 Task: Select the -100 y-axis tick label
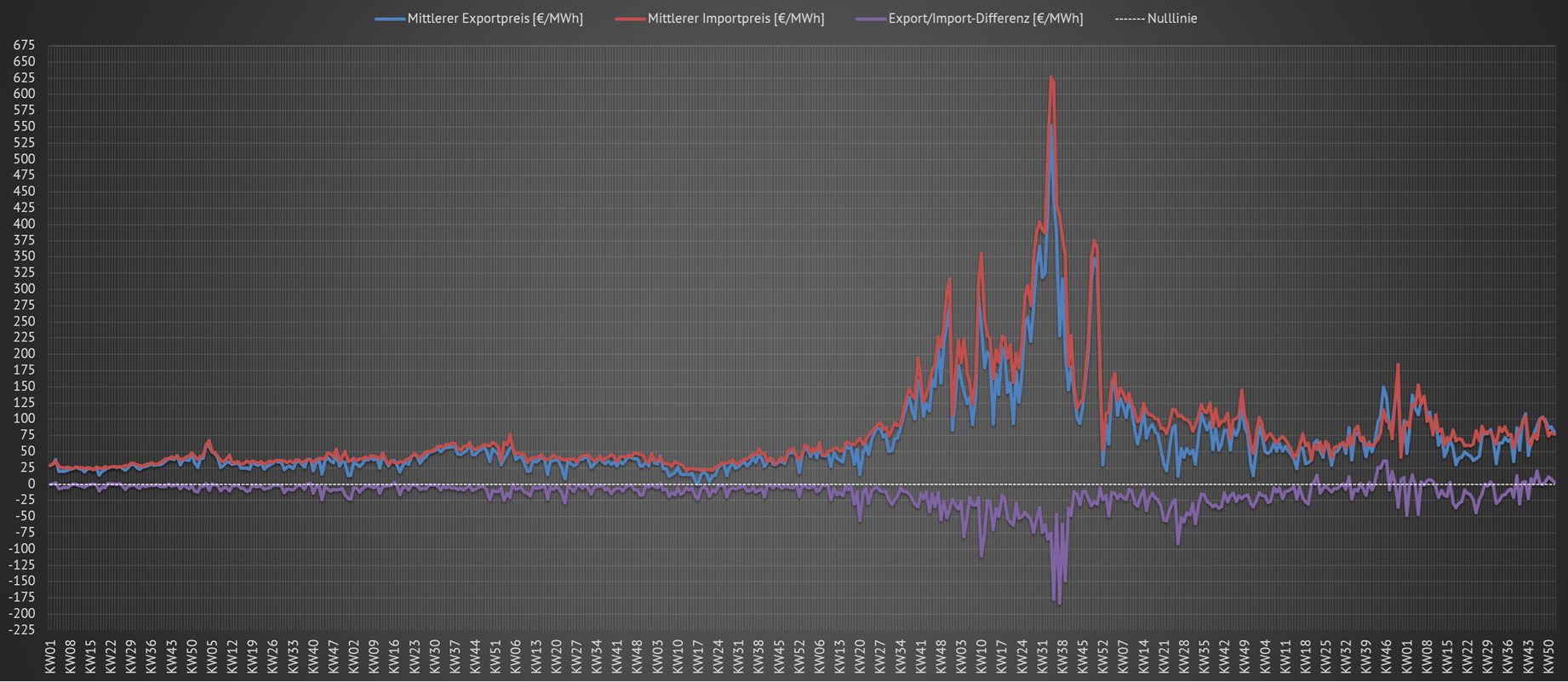click(21, 549)
